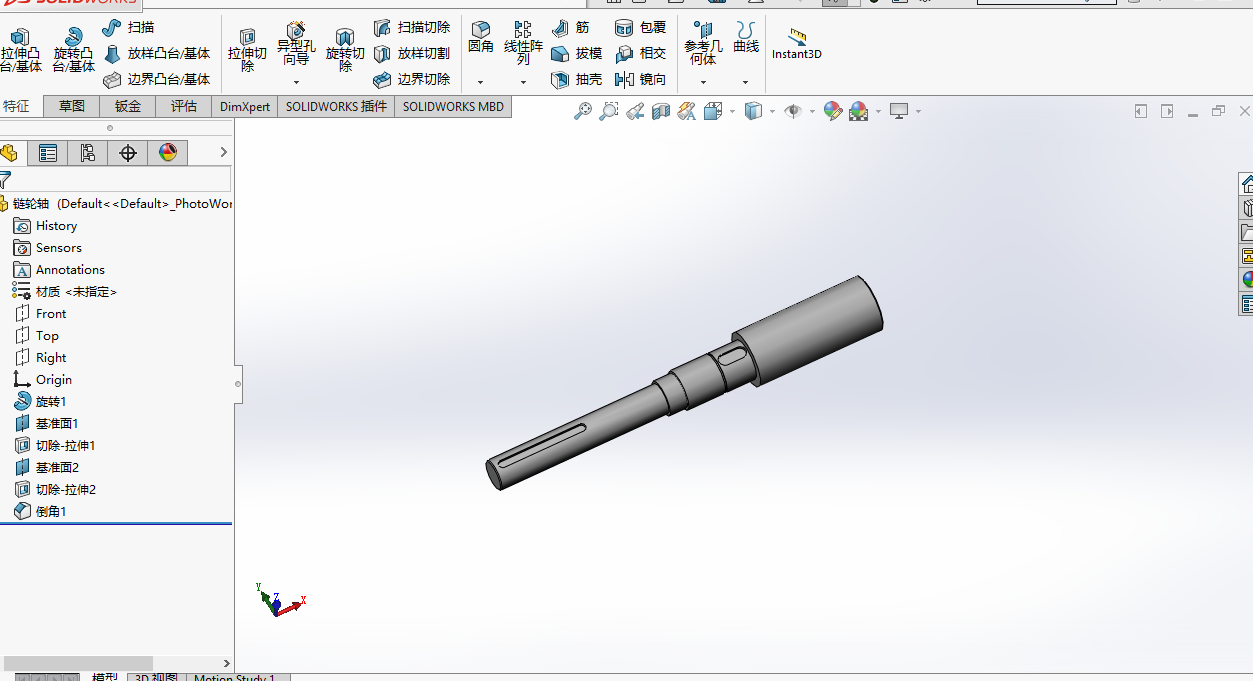Expand the 曲线 curves dropdown arrow
The height and width of the screenshot is (681, 1253).
point(746,82)
